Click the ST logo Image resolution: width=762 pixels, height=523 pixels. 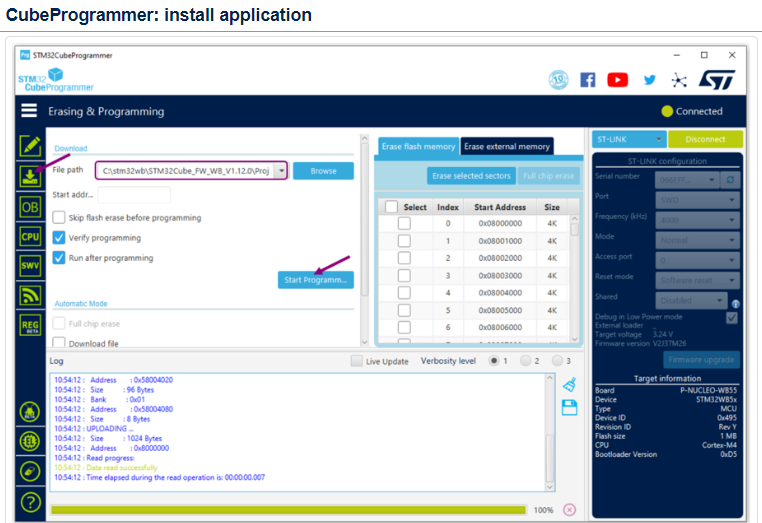(x=717, y=80)
